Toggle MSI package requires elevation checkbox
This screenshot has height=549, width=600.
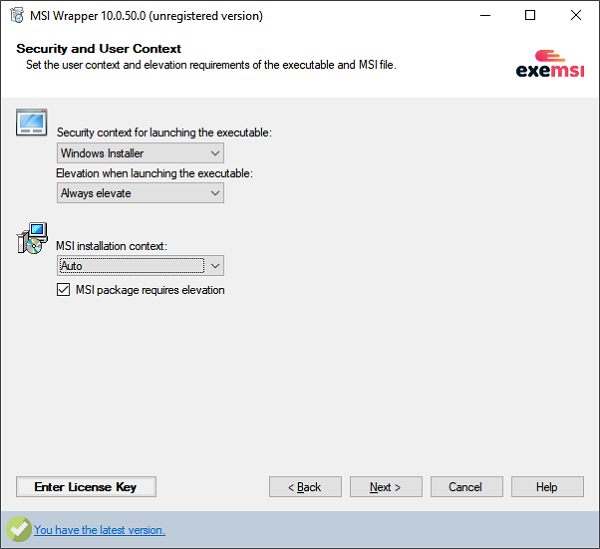click(65, 290)
